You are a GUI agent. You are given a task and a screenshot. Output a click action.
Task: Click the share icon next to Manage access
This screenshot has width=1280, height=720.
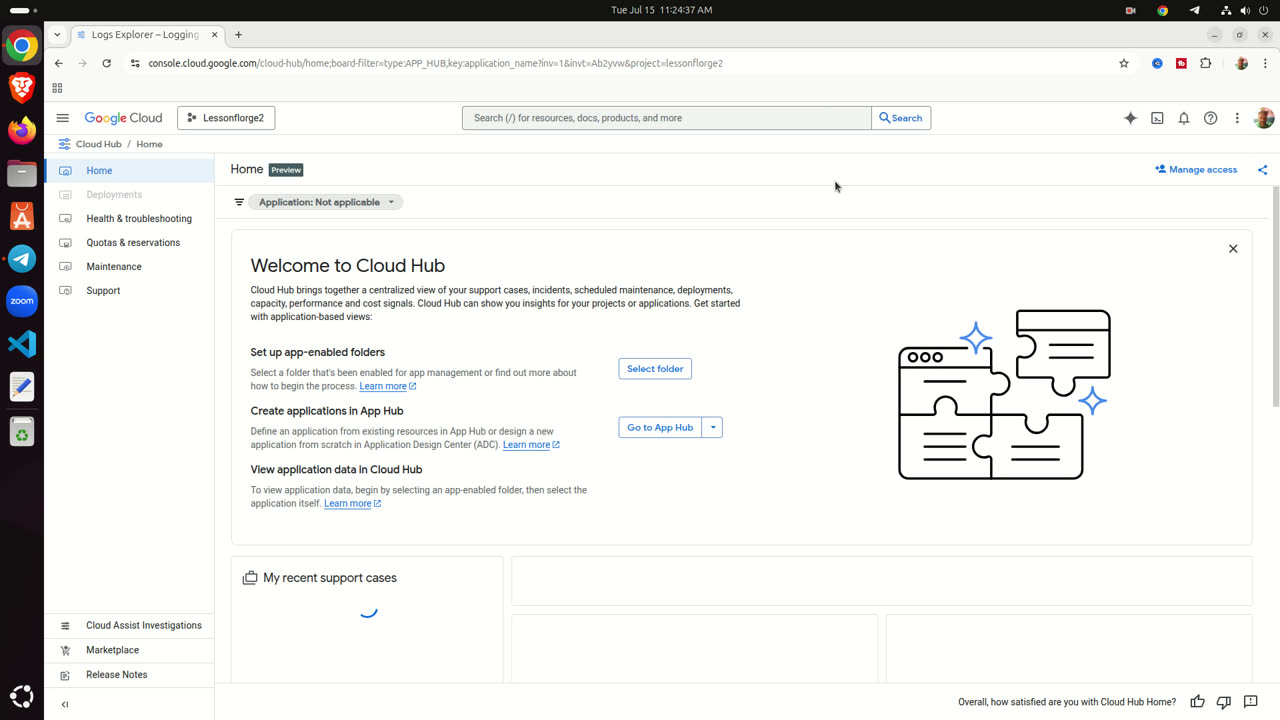coord(1262,170)
